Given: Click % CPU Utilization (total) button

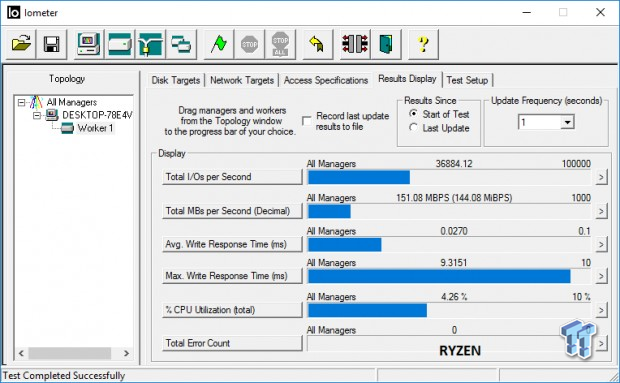Looking at the screenshot, I should 232,310.
